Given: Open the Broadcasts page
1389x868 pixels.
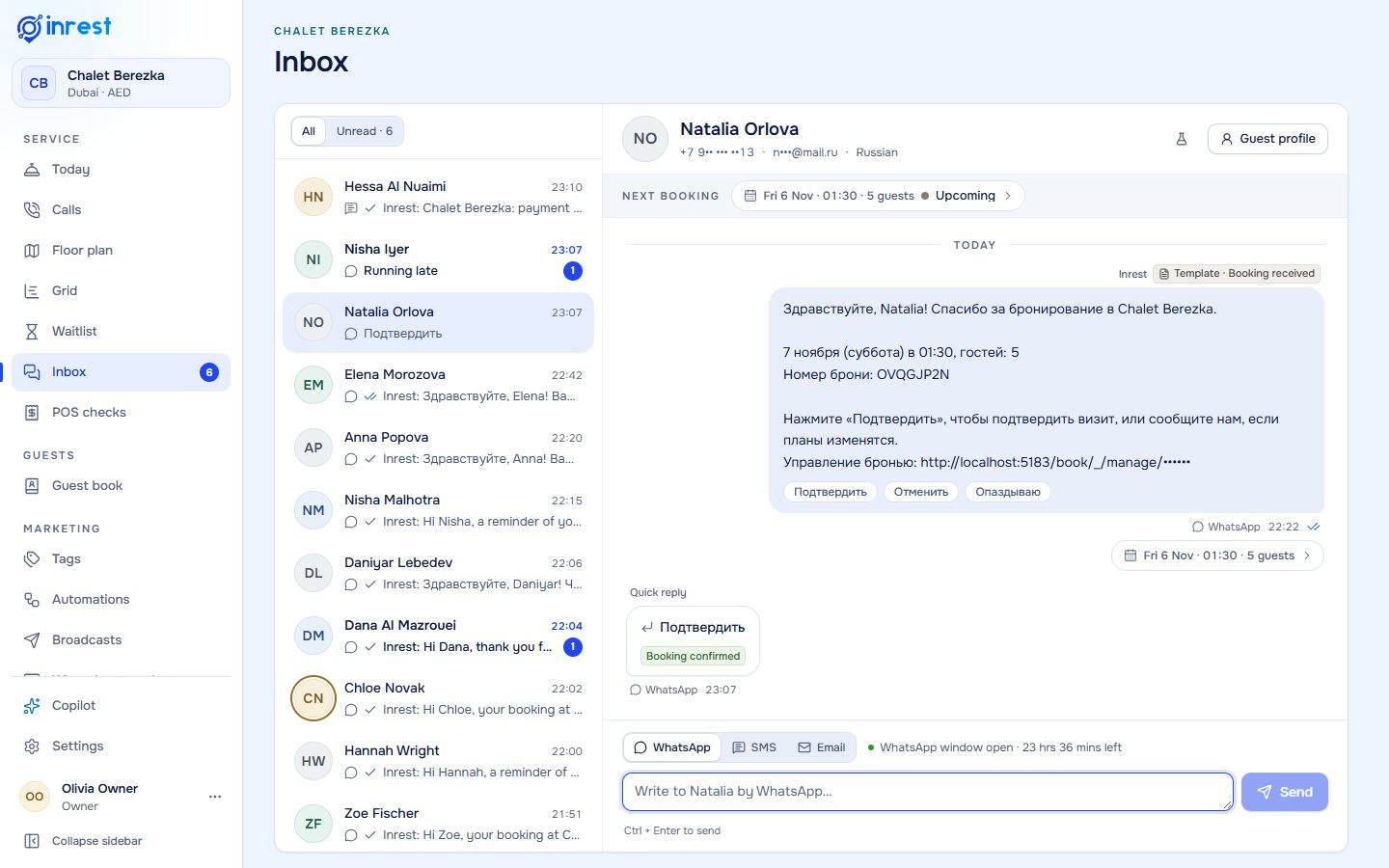Looking at the screenshot, I should click(x=121, y=640).
